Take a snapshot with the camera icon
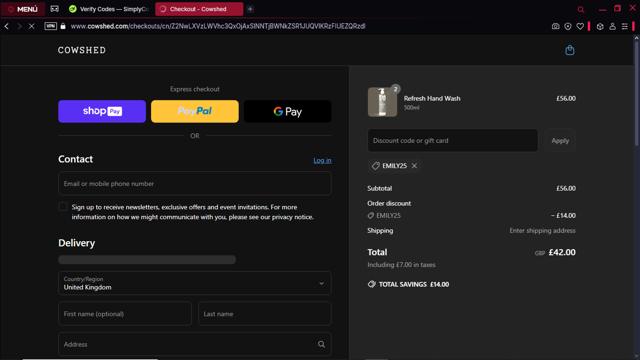 click(x=556, y=27)
